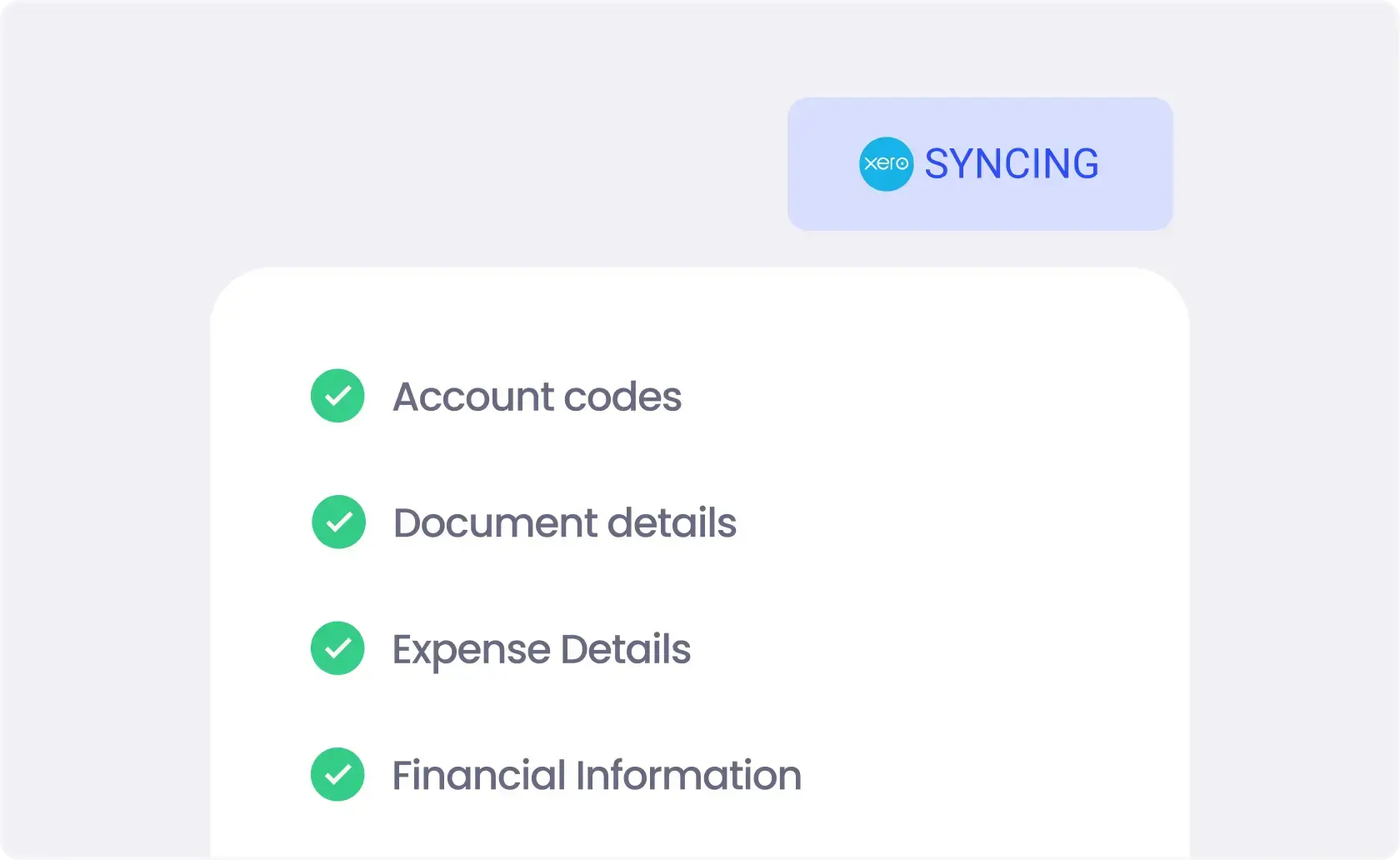
Task: Click the word "Financial" in the list
Action: tap(478, 776)
